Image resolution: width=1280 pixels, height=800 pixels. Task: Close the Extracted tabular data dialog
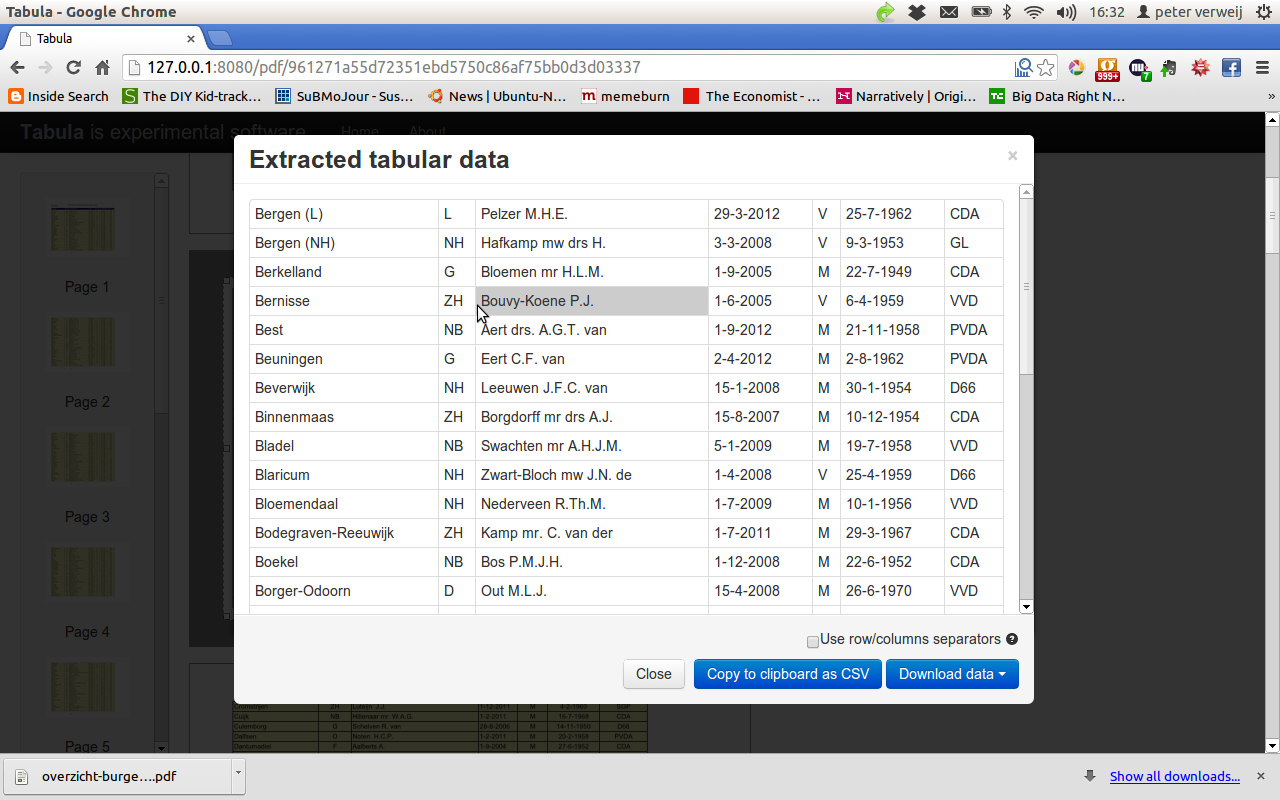click(x=653, y=674)
